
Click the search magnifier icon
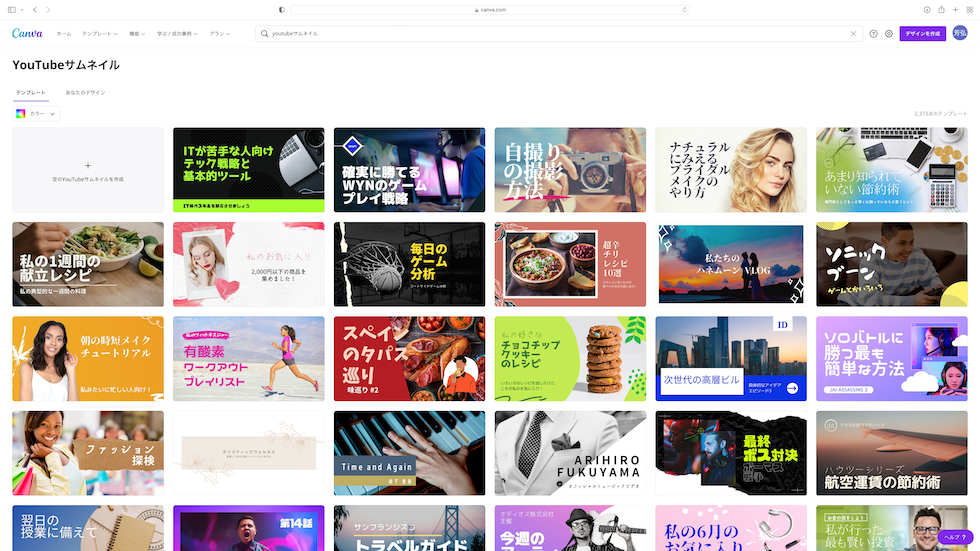pyautogui.click(x=264, y=34)
